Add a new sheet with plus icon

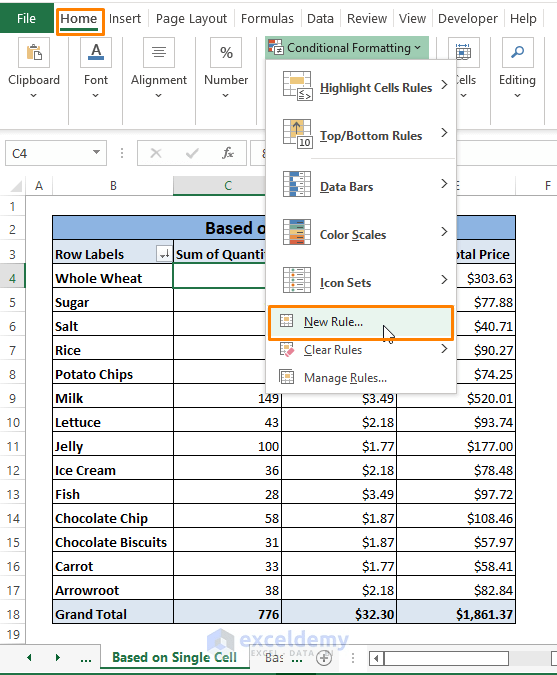pos(324,657)
